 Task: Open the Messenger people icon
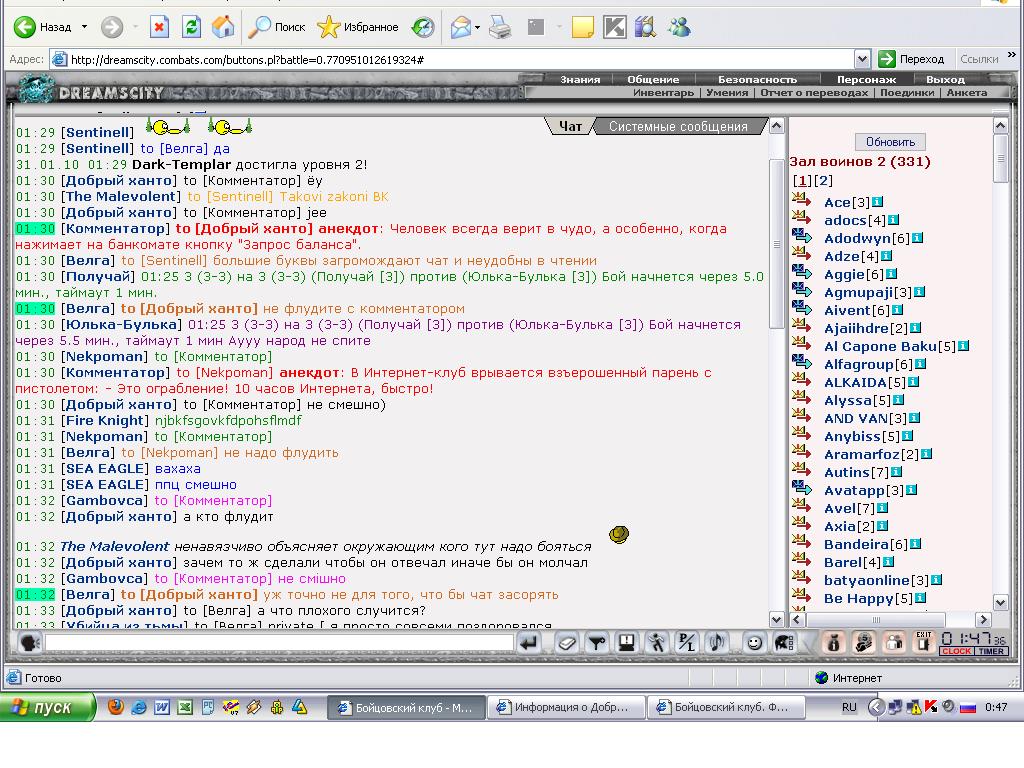(679, 27)
